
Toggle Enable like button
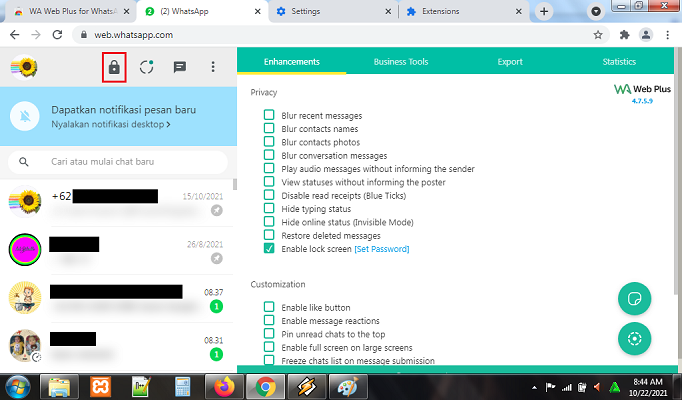tap(269, 307)
